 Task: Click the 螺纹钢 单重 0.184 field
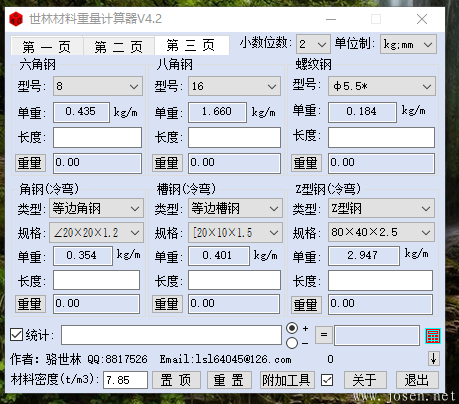coord(362,112)
